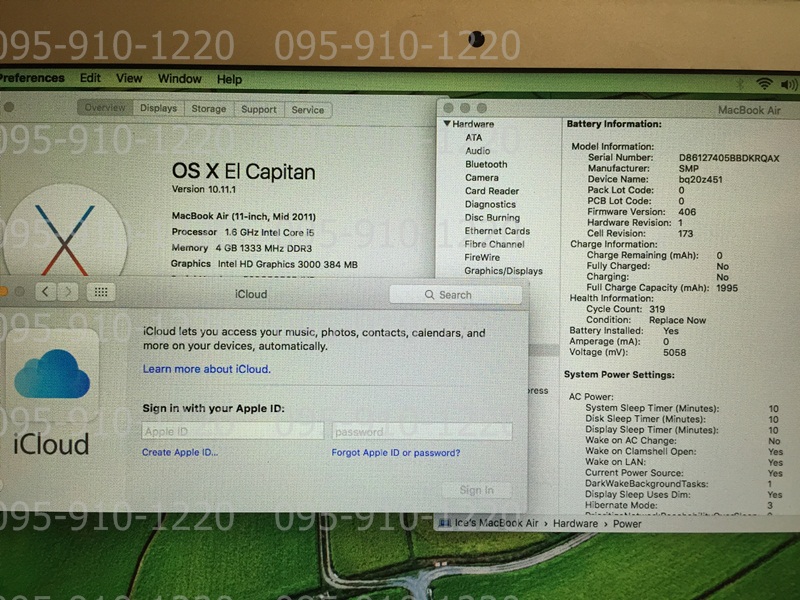Click the Manufacturer SMP value

click(x=689, y=168)
